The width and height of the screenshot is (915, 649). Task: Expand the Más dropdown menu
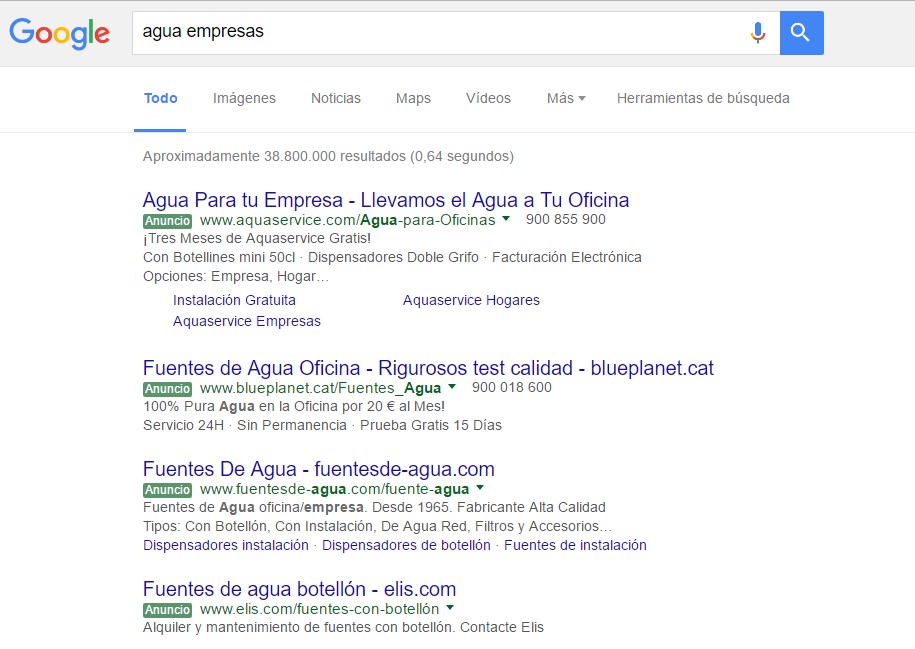click(x=565, y=98)
